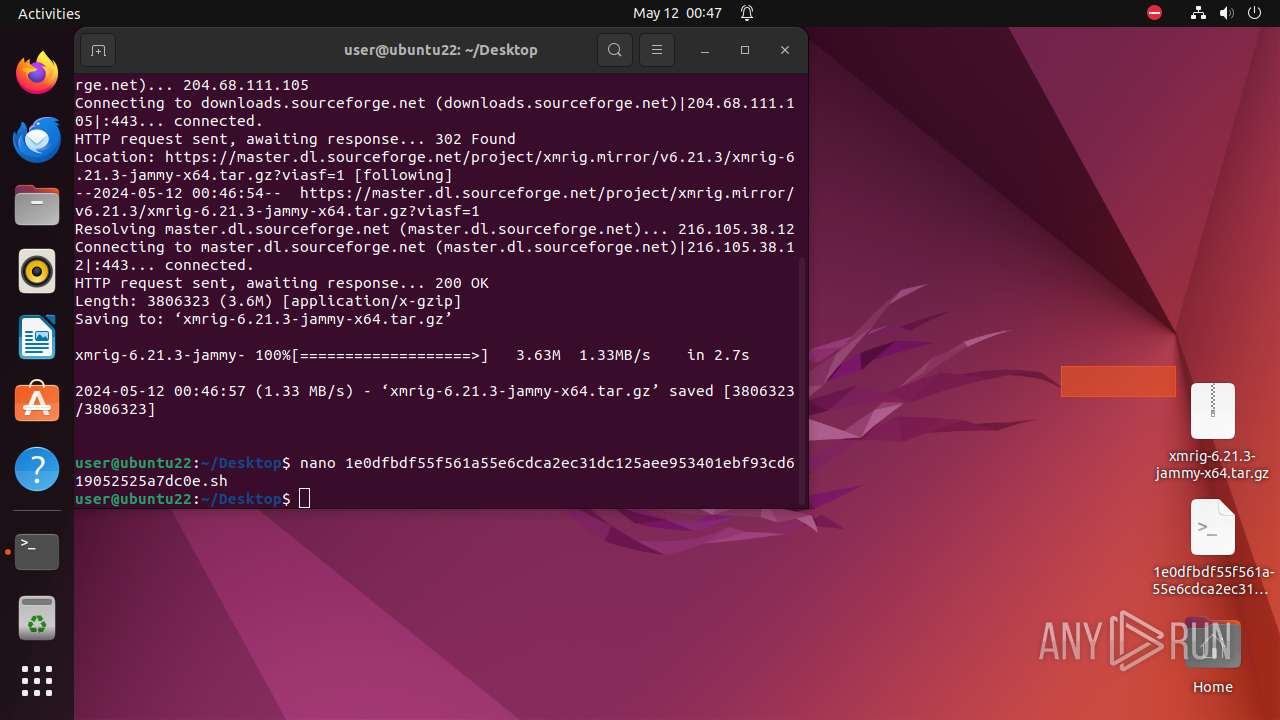The height and width of the screenshot is (720, 1280).
Task: Select the 1e0dfbdf55f561a shell script file
Action: pos(1212,547)
